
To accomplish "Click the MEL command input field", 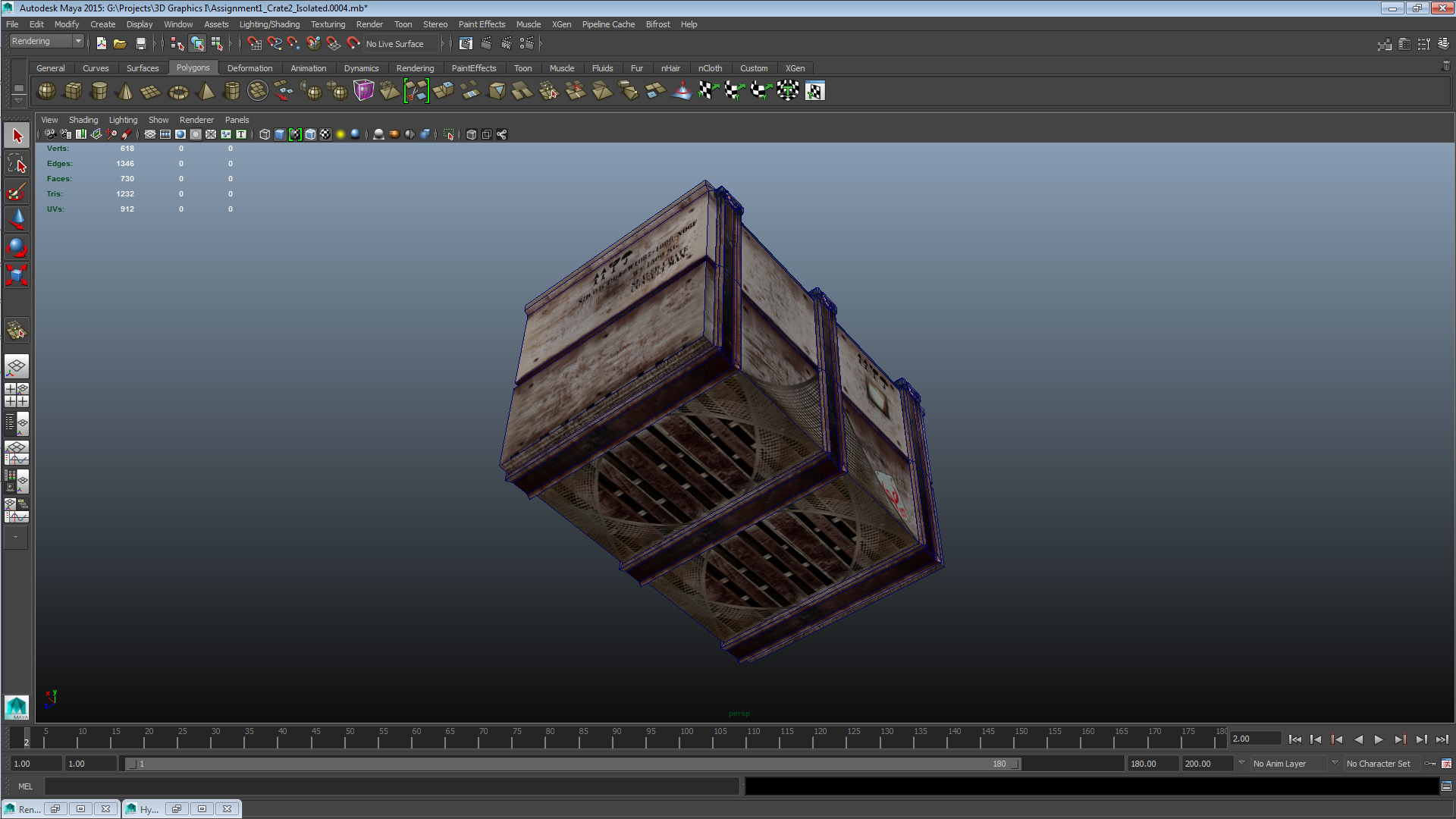I will (391, 786).
